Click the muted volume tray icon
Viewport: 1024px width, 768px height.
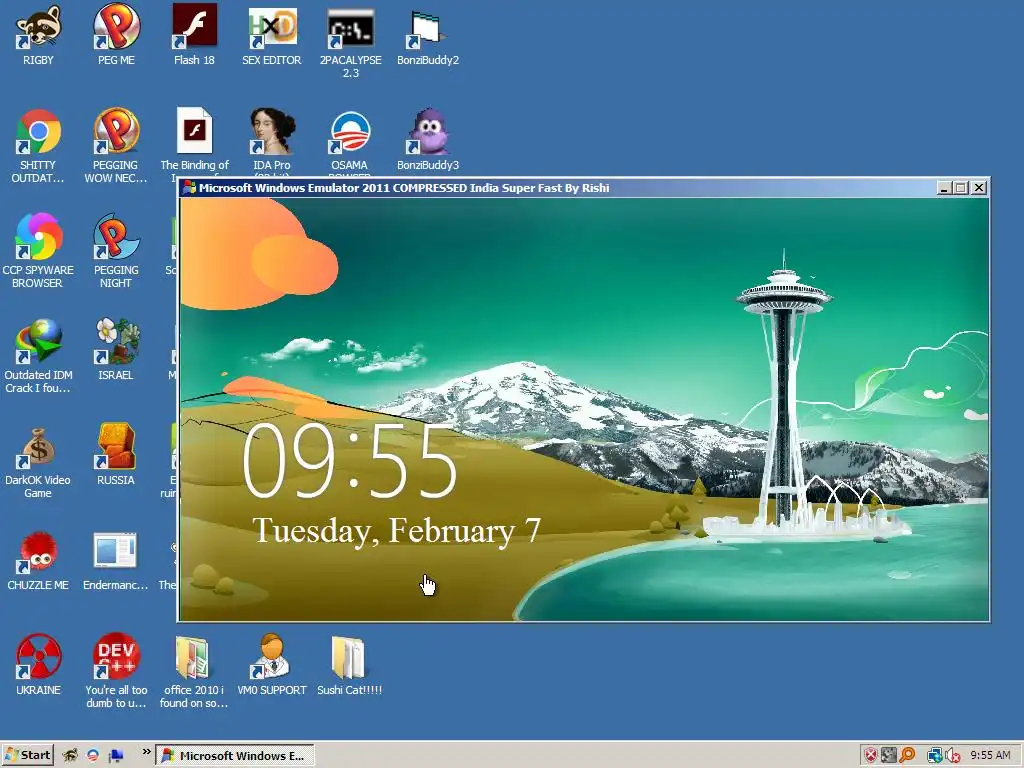(952, 756)
